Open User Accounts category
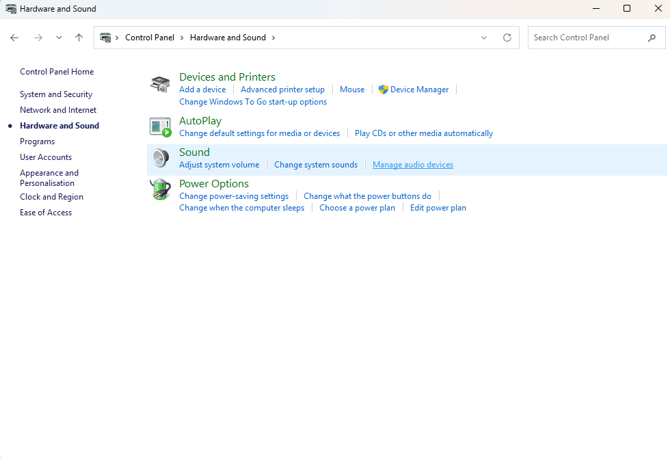Image resolution: width=670 pixels, height=458 pixels. [x=46, y=157]
